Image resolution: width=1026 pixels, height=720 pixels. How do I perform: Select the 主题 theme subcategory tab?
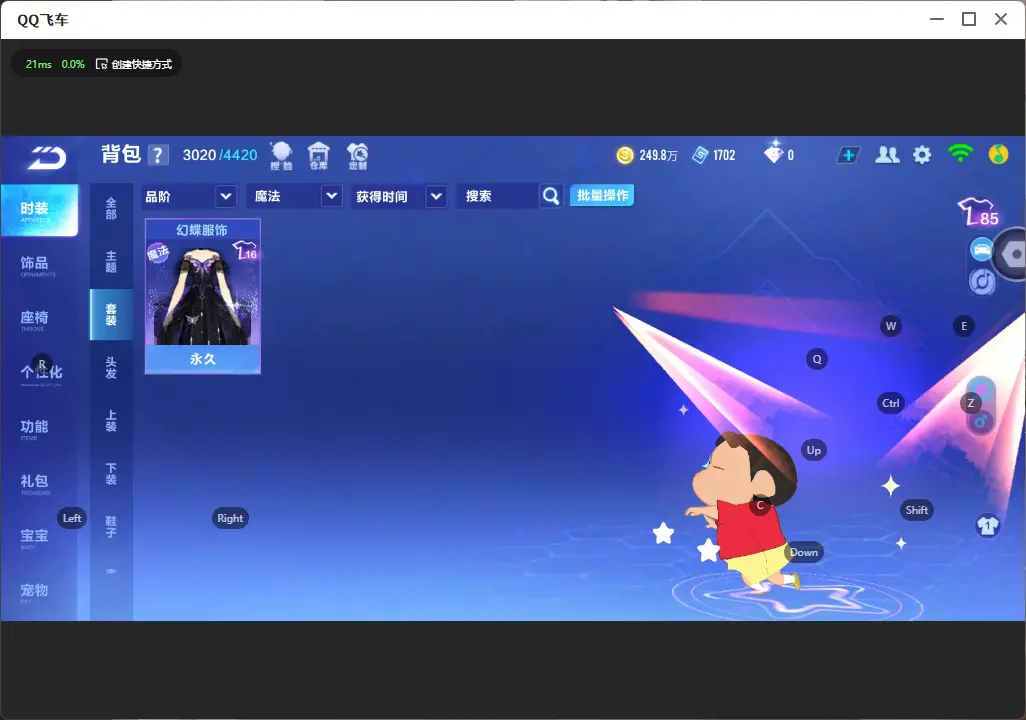click(x=111, y=261)
